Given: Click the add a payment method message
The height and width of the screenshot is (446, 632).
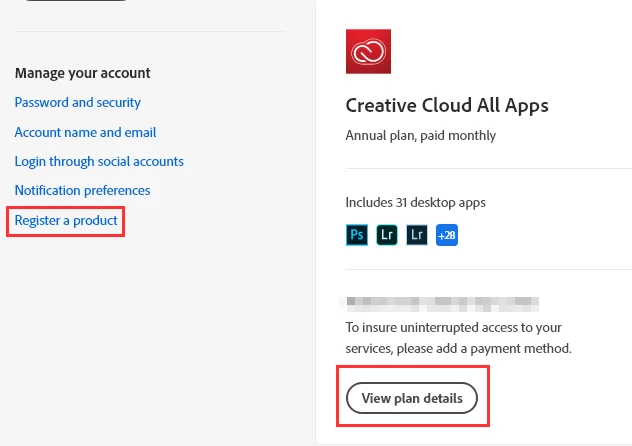Looking at the screenshot, I should click(458, 338).
